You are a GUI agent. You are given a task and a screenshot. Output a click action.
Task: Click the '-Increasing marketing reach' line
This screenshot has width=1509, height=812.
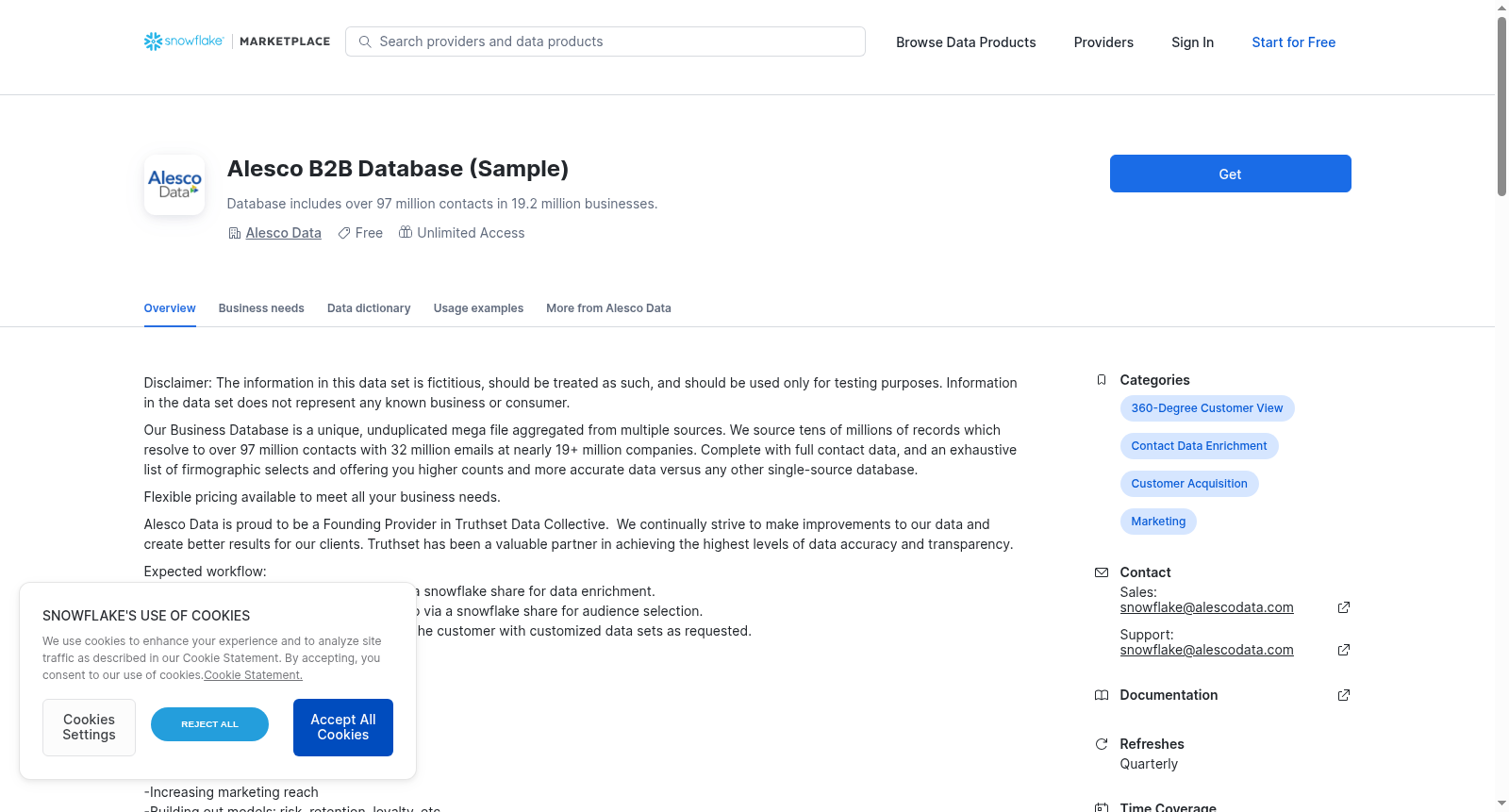(231, 792)
